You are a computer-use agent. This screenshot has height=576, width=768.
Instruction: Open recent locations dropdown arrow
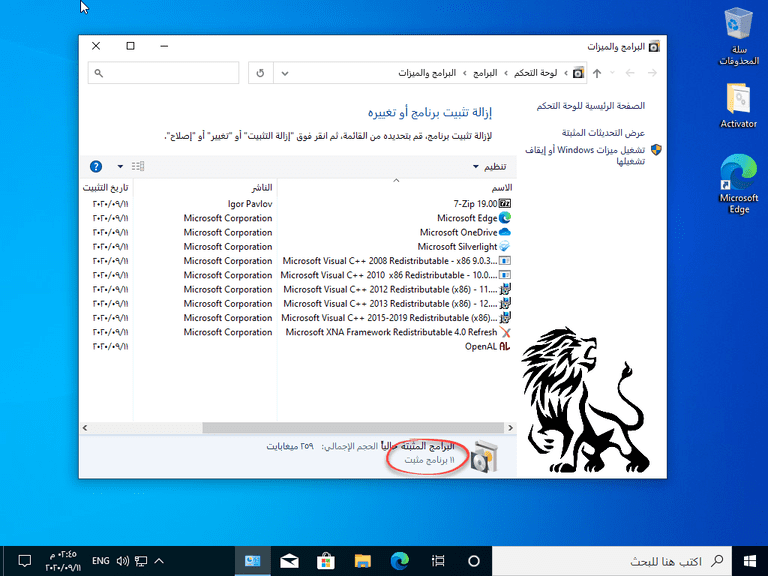[x=612, y=73]
